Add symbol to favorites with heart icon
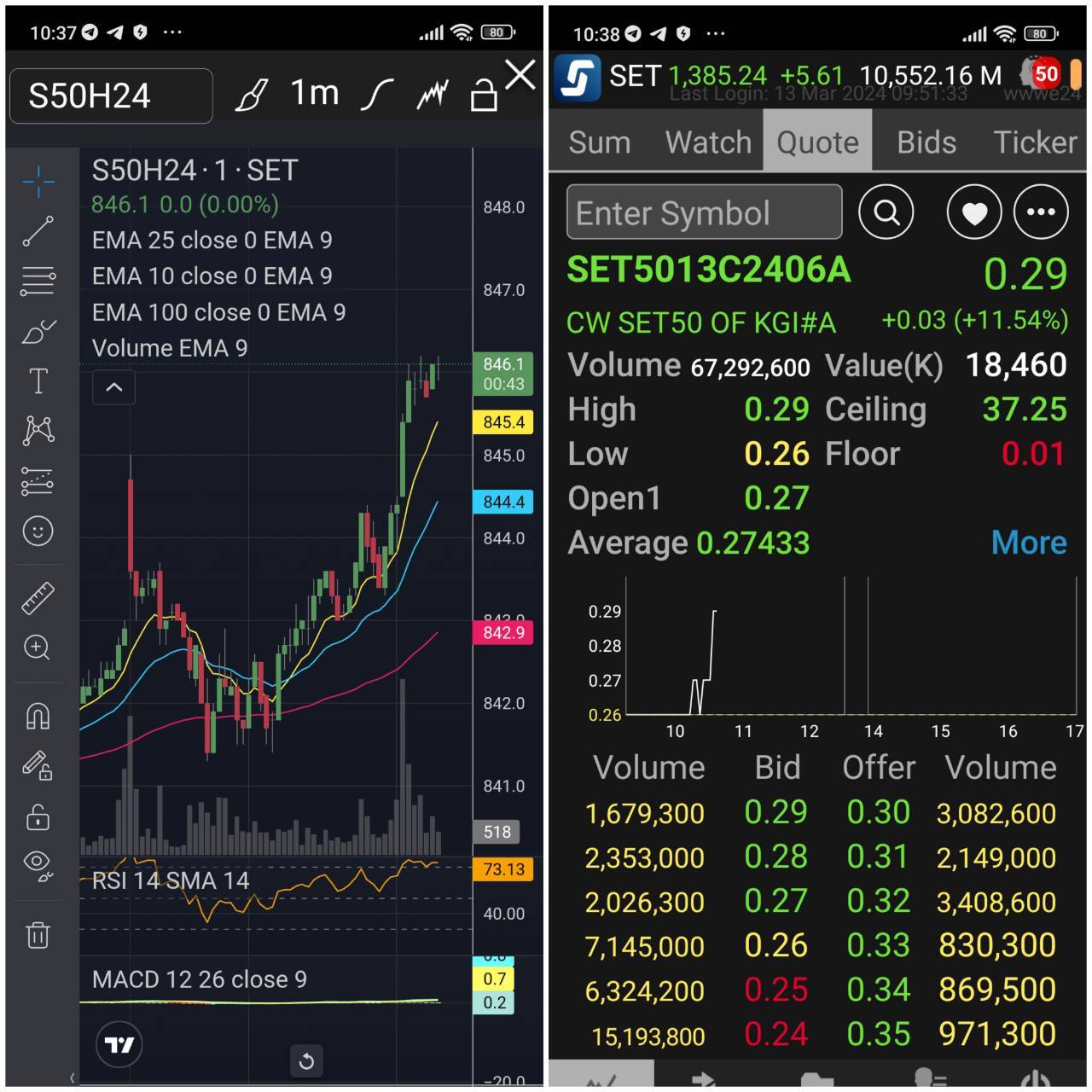This screenshot has height=1092, width=1092. (x=974, y=212)
